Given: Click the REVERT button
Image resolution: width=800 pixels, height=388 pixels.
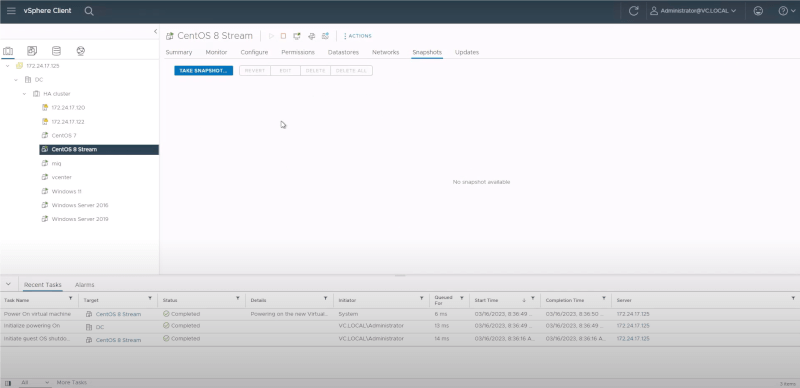Looking at the screenshot, I should 255,70.
